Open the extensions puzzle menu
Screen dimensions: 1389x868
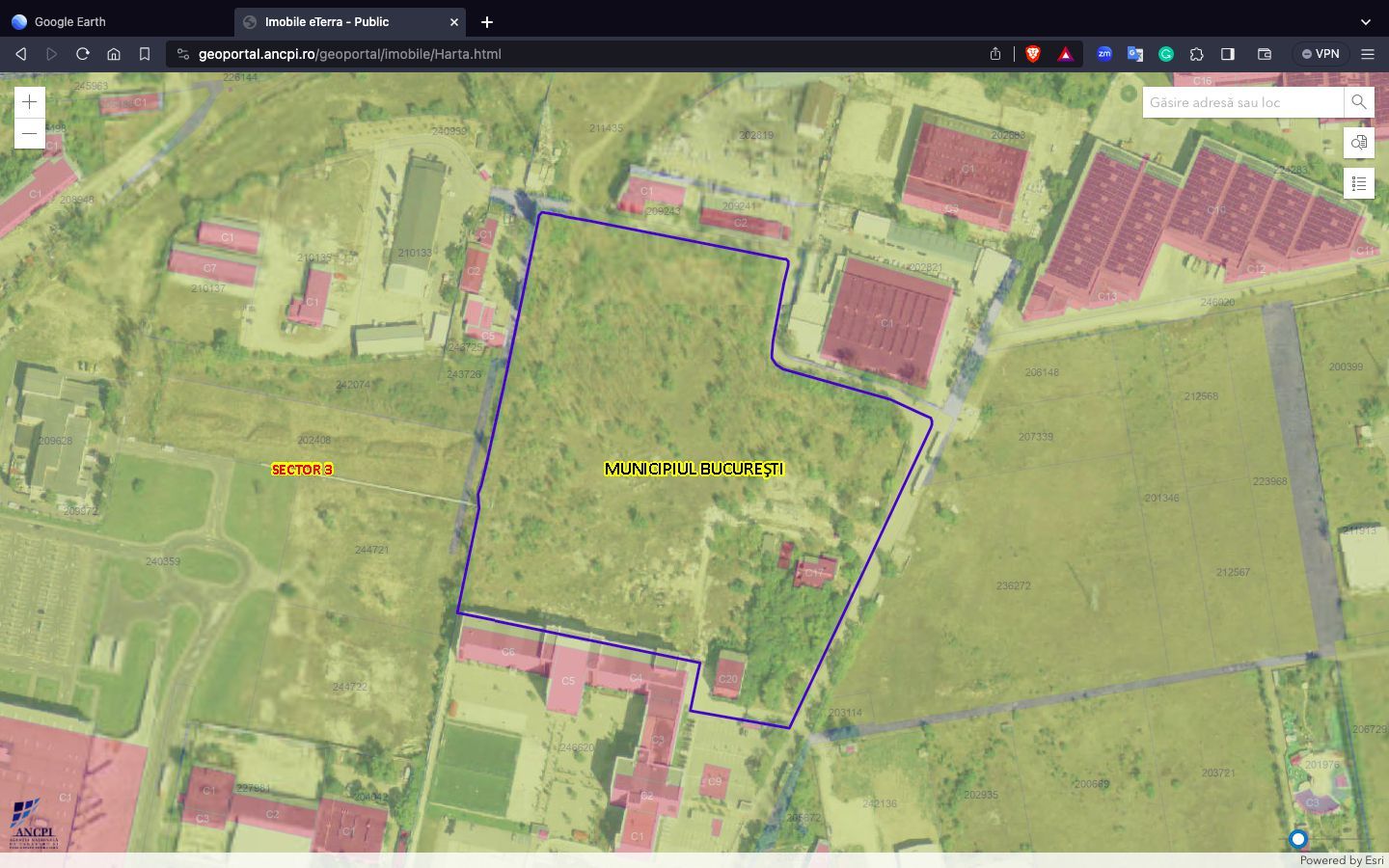(x=1197, y=54)
